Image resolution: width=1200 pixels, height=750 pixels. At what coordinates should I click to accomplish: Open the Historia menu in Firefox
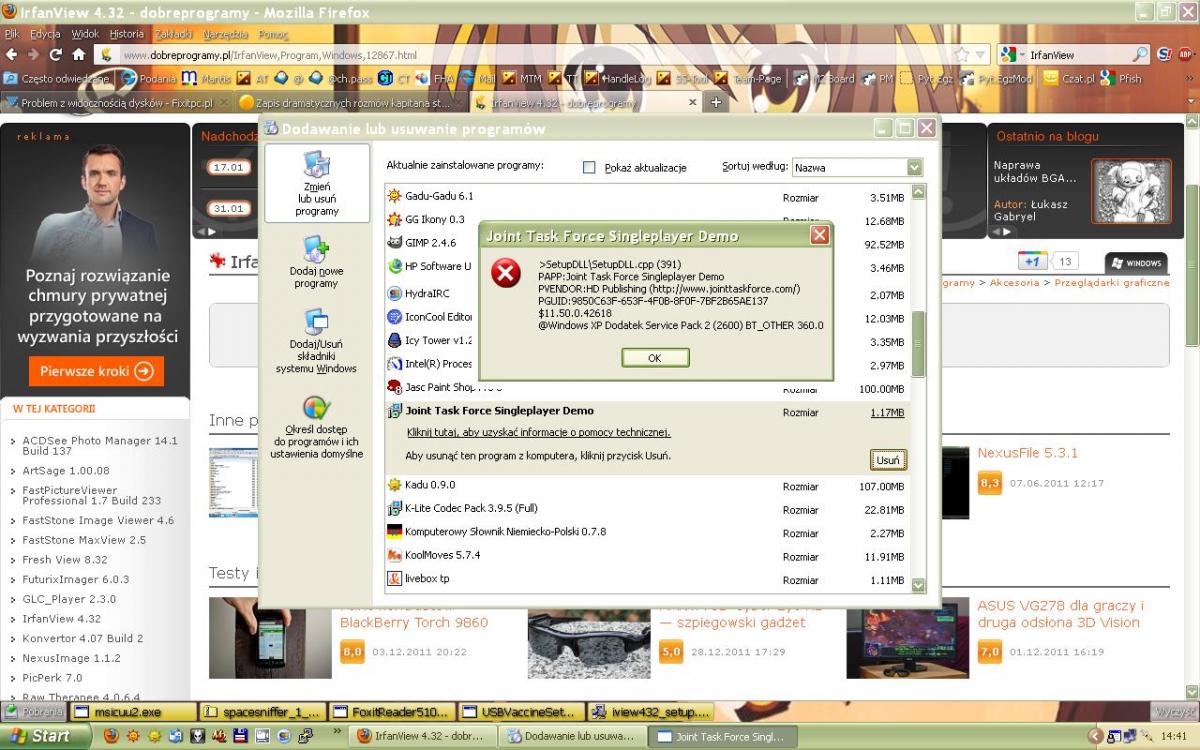(x=127, y=34)
